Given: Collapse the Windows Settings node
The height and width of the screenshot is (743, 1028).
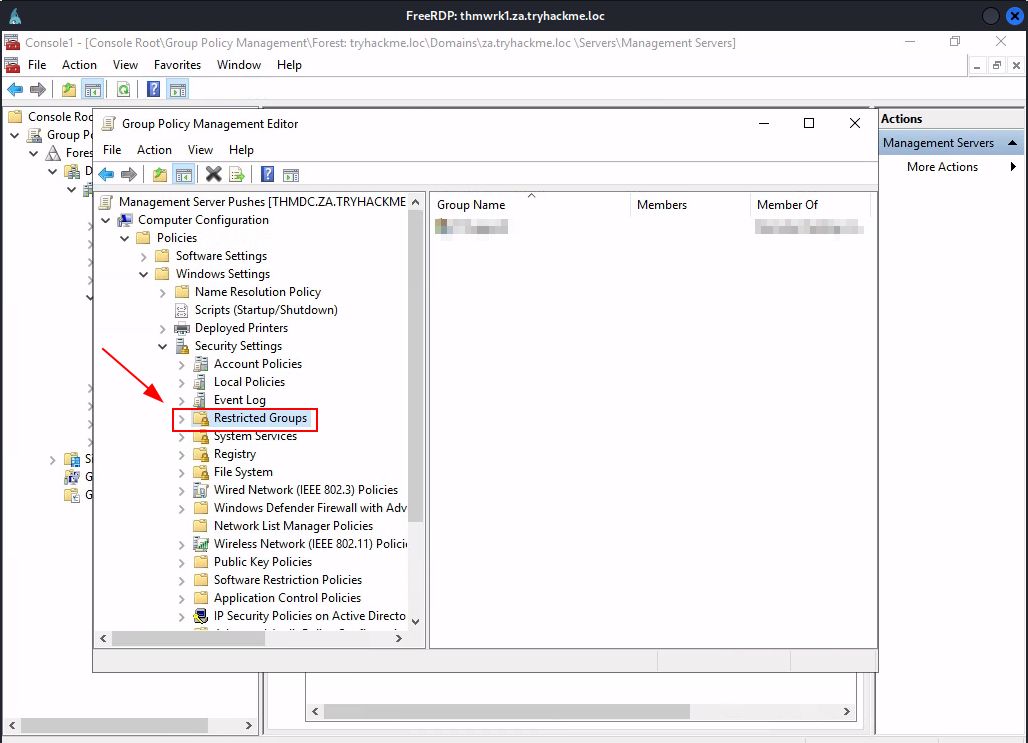Looking at the screenshot, I should click(144, 274).
